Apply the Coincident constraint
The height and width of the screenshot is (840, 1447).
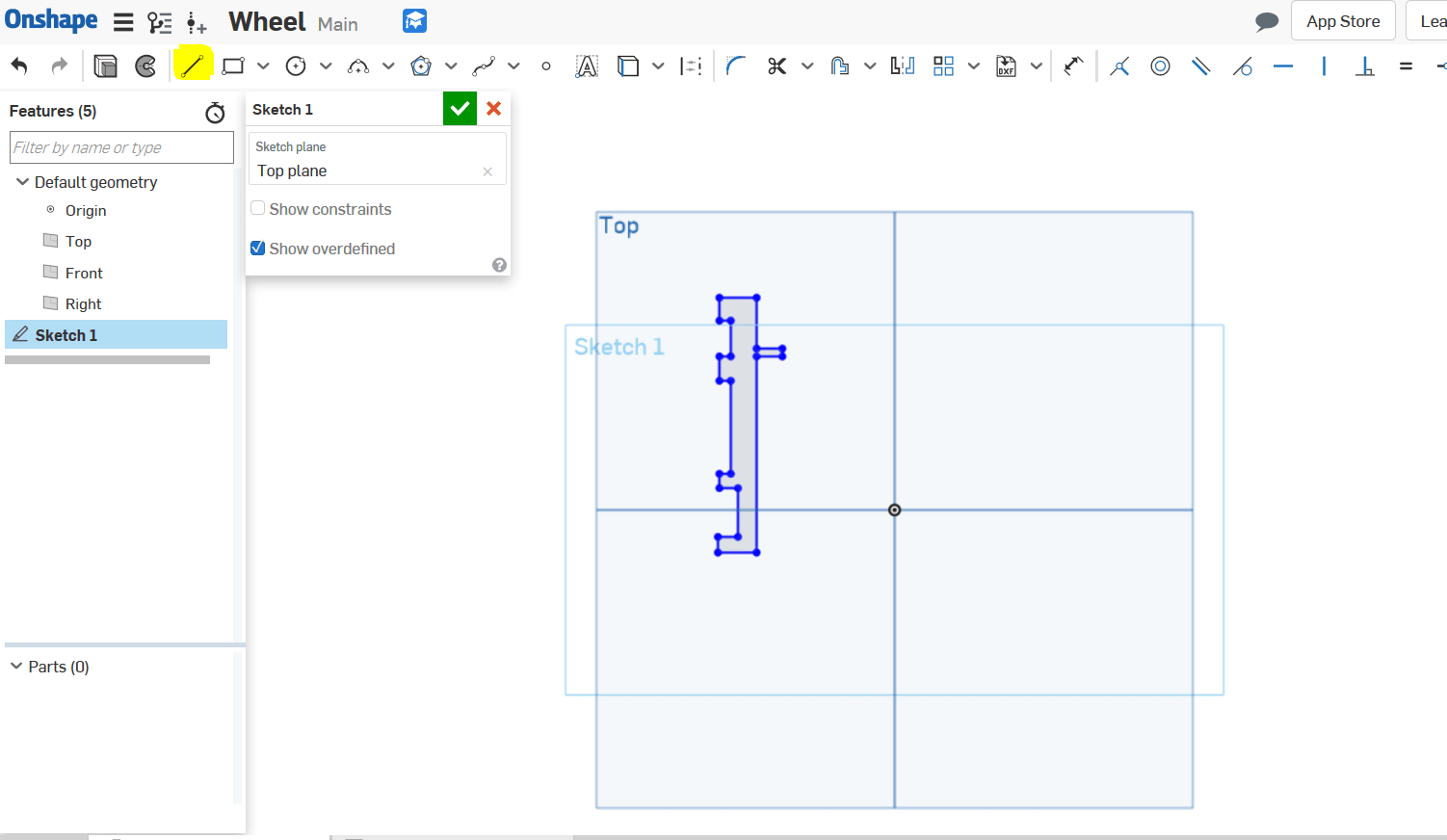tap(1119, 66)
